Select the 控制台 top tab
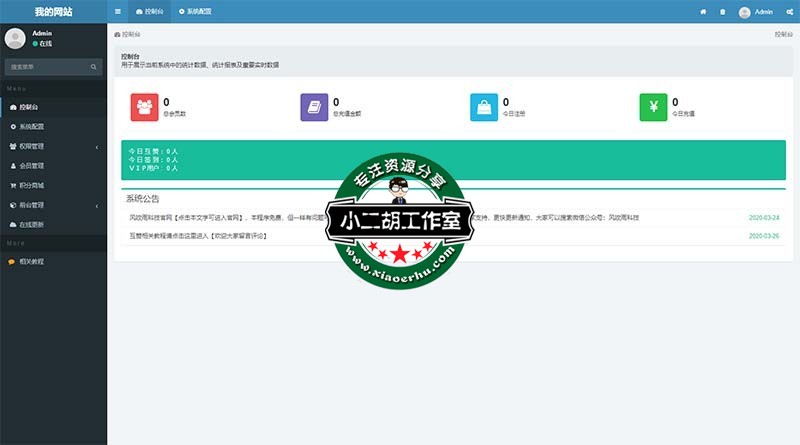The width and height of the screenshot is (800, 445). (x=149, y=12)
